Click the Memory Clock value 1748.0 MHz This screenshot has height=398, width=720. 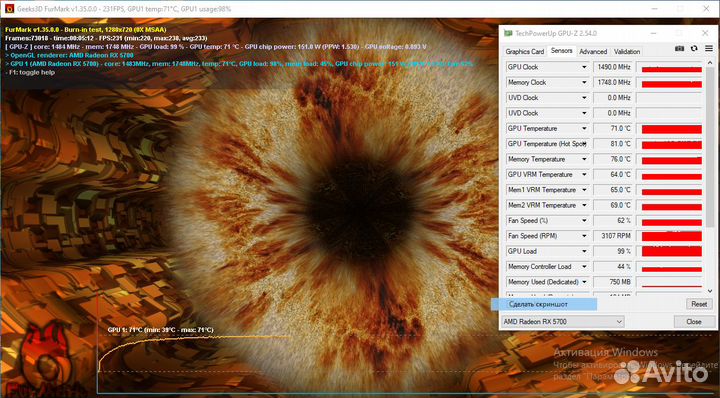coord(613,83)
